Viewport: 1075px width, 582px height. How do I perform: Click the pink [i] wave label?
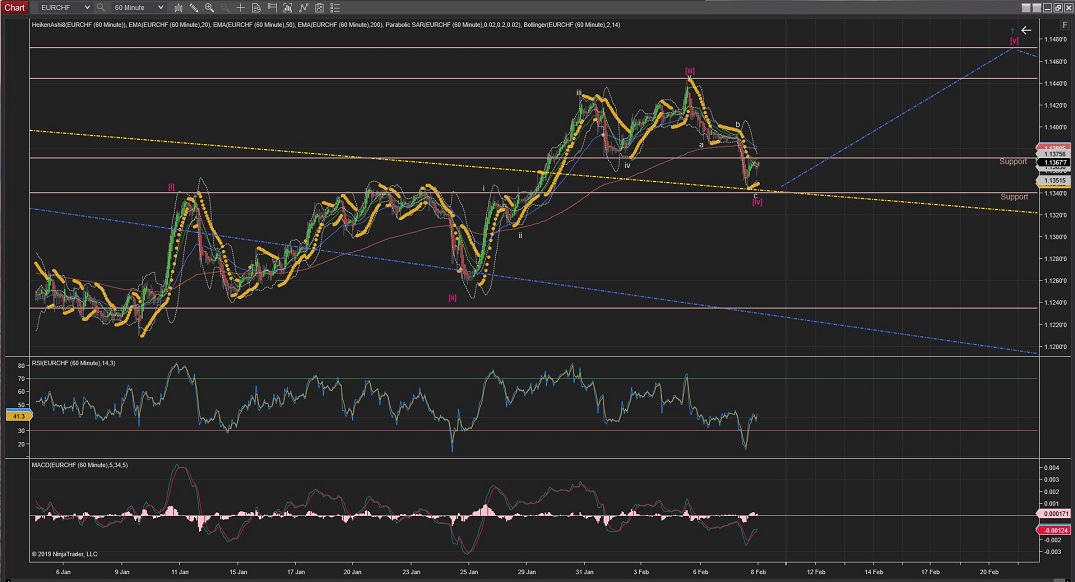click(x=171, y=186)
